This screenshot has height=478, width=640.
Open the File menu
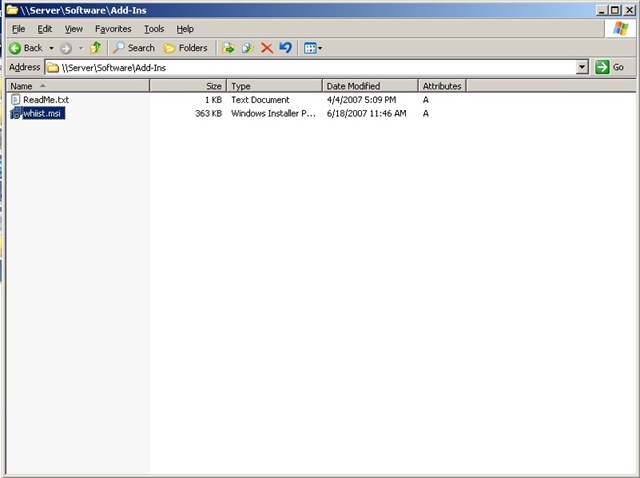[x=18, y=29]
